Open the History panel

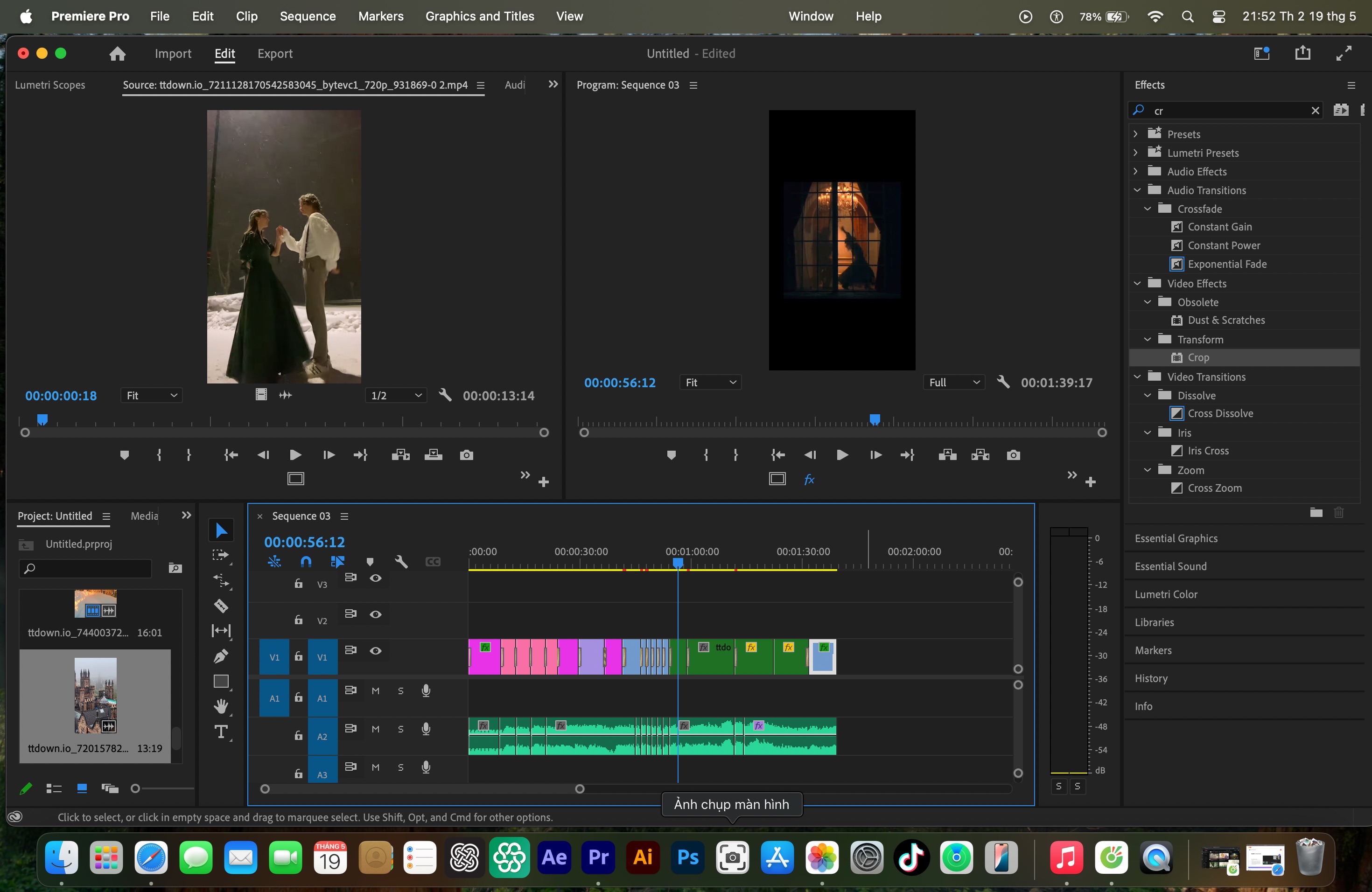(1151, 678)
